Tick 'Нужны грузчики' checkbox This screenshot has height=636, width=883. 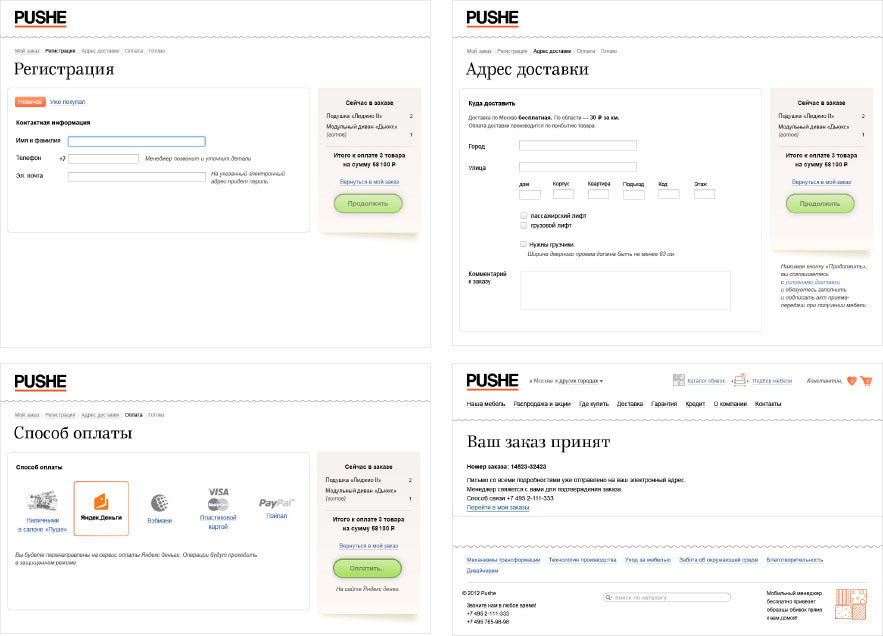coord(523,244)
